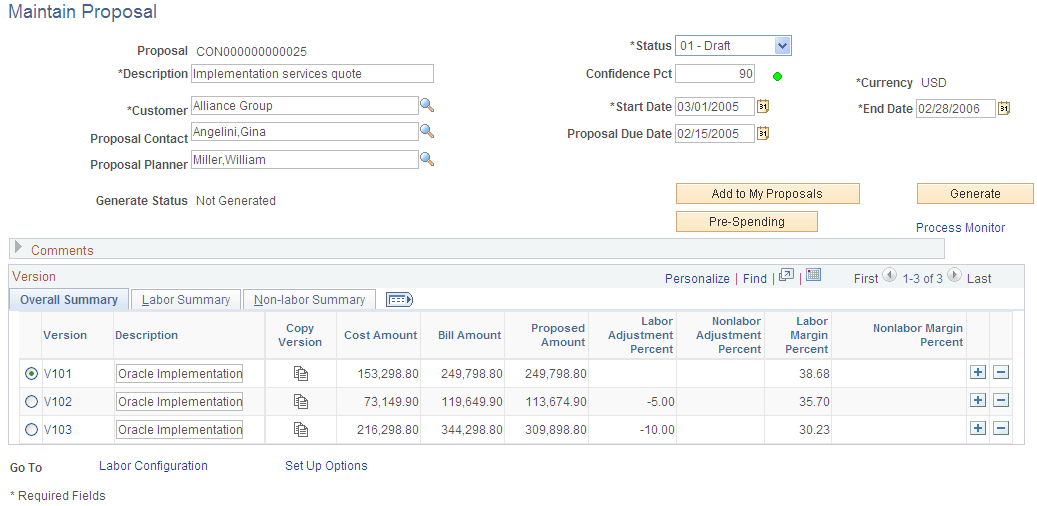Add row after V103

tap(977, 429)
